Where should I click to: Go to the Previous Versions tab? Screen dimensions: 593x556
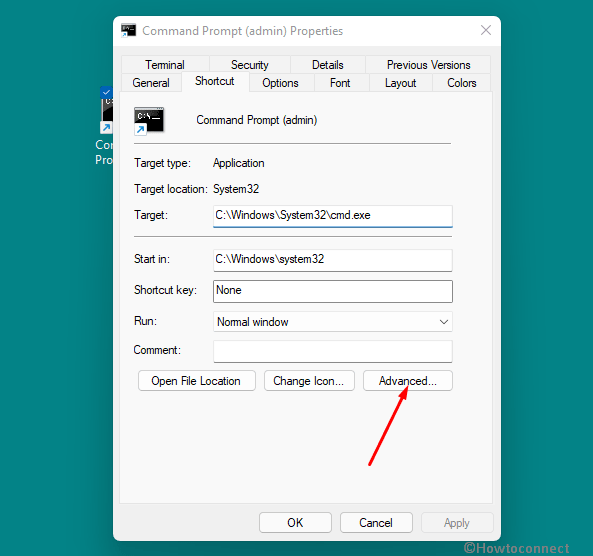click(x=428, y=65)
